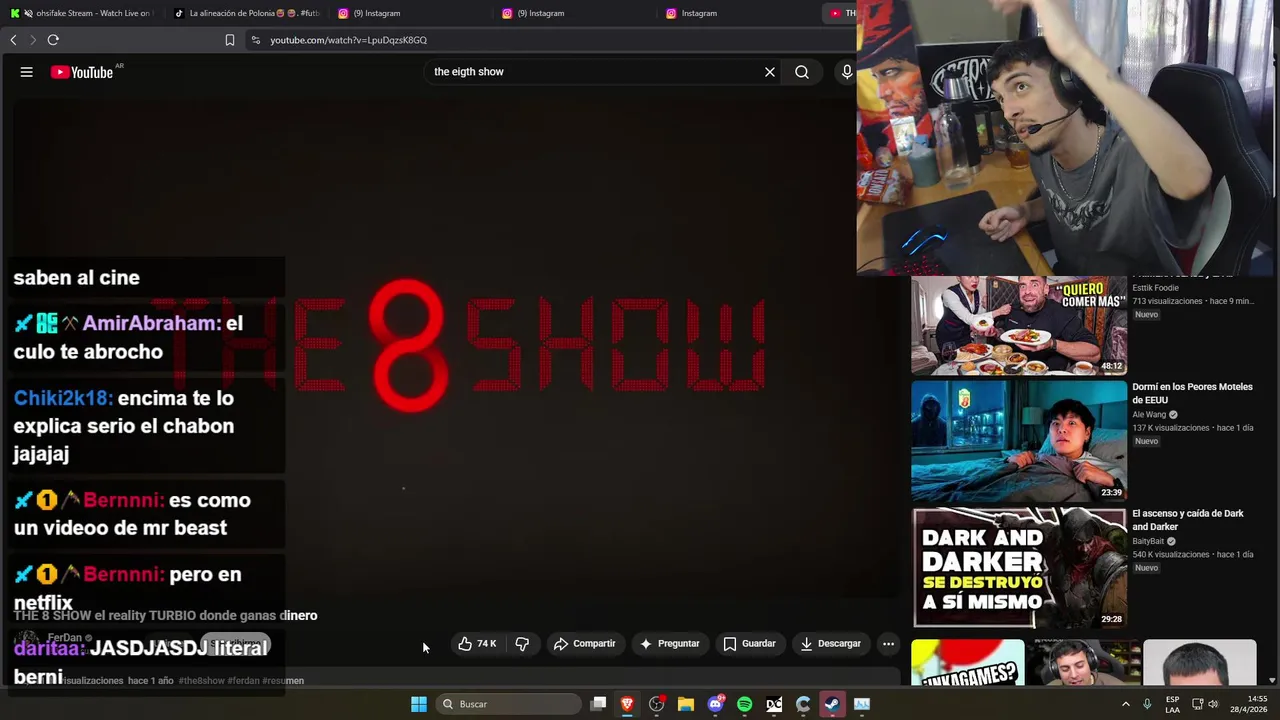Image resolution: width=1280 pixels, height=720 pixels.
Task: Open the network and volume tray panel
Action: [x=1205, y=704]
